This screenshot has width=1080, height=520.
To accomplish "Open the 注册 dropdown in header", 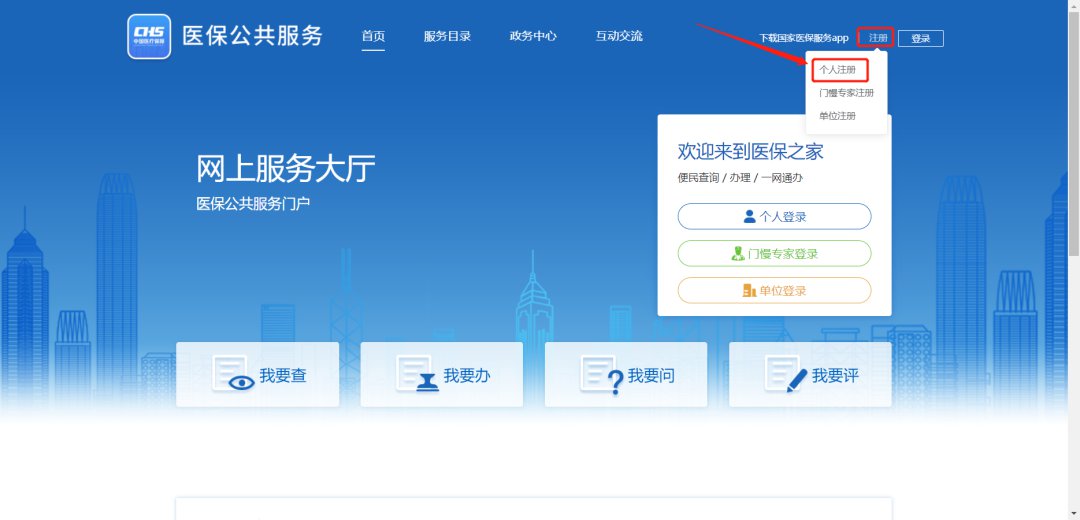I will point(877,38).
